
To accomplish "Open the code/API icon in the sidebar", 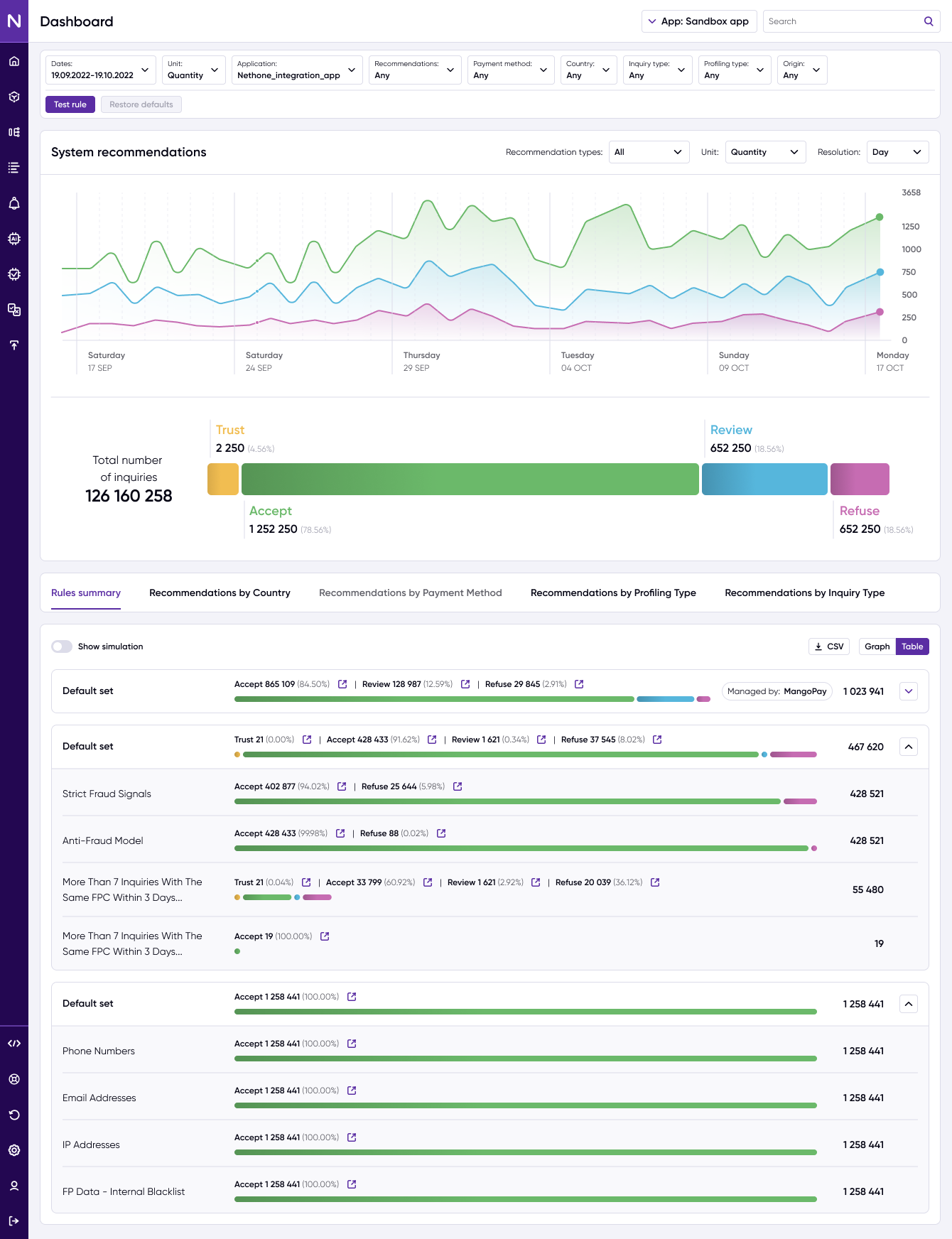I will point(14,1044).
